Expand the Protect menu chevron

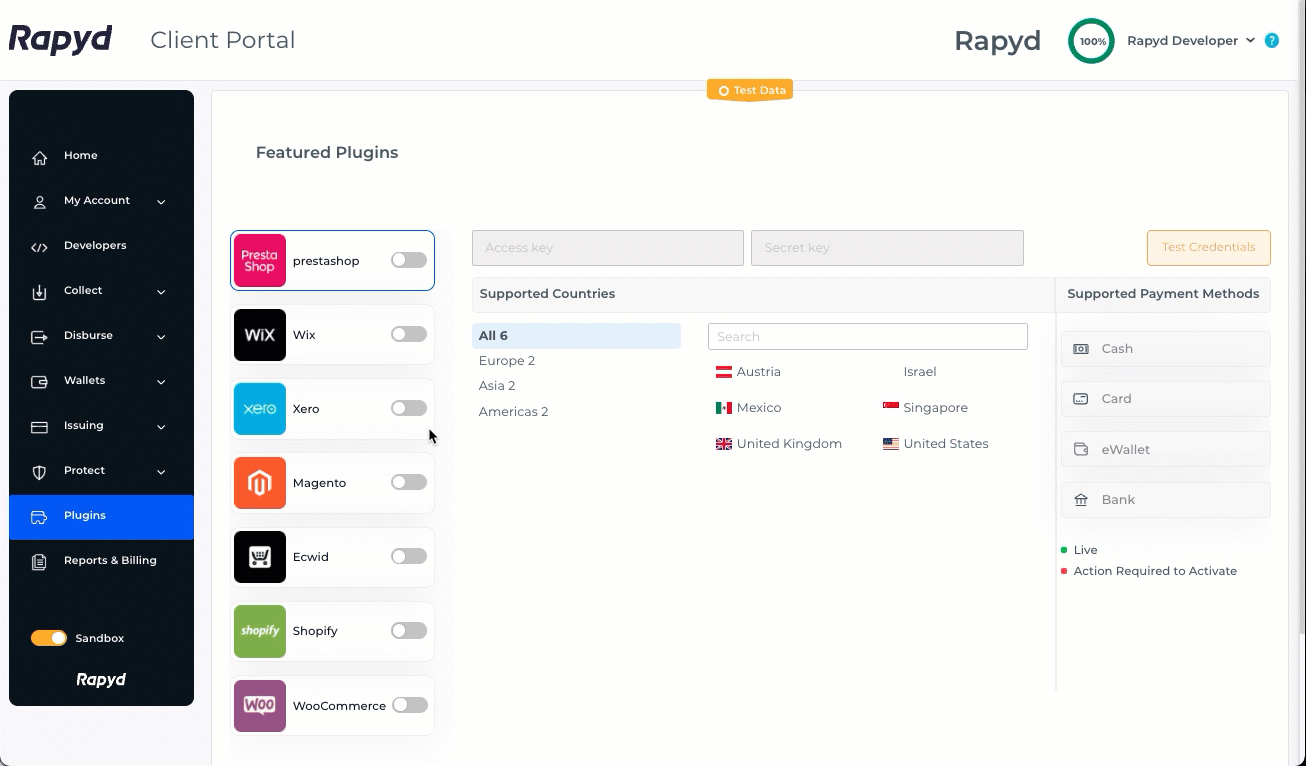(x=161, y=472)
